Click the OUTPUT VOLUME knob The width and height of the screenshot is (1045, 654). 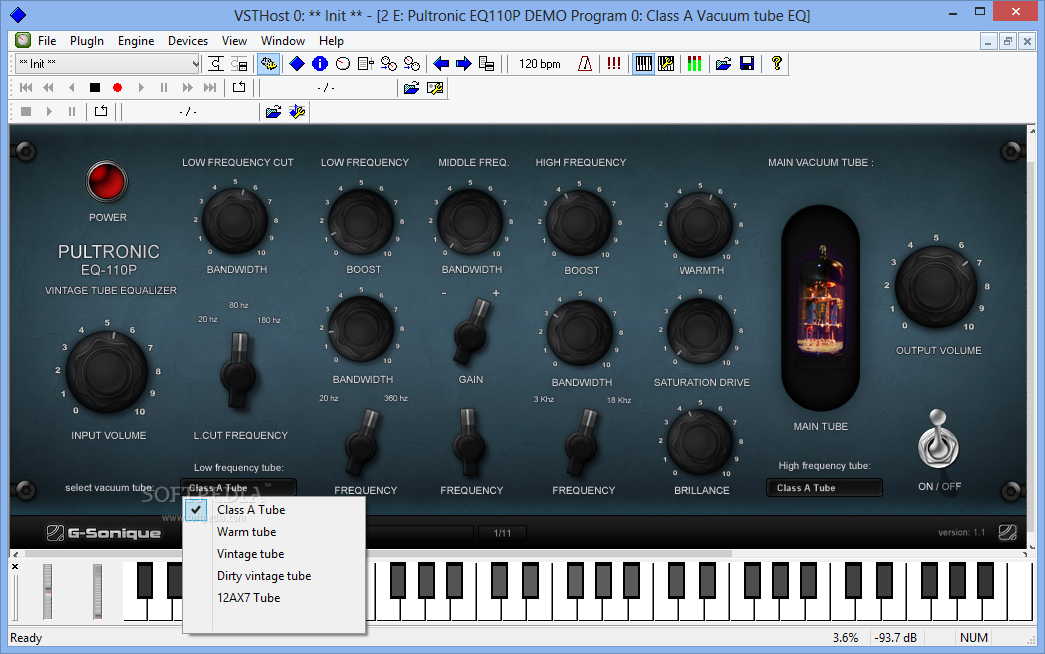[936, 286]
